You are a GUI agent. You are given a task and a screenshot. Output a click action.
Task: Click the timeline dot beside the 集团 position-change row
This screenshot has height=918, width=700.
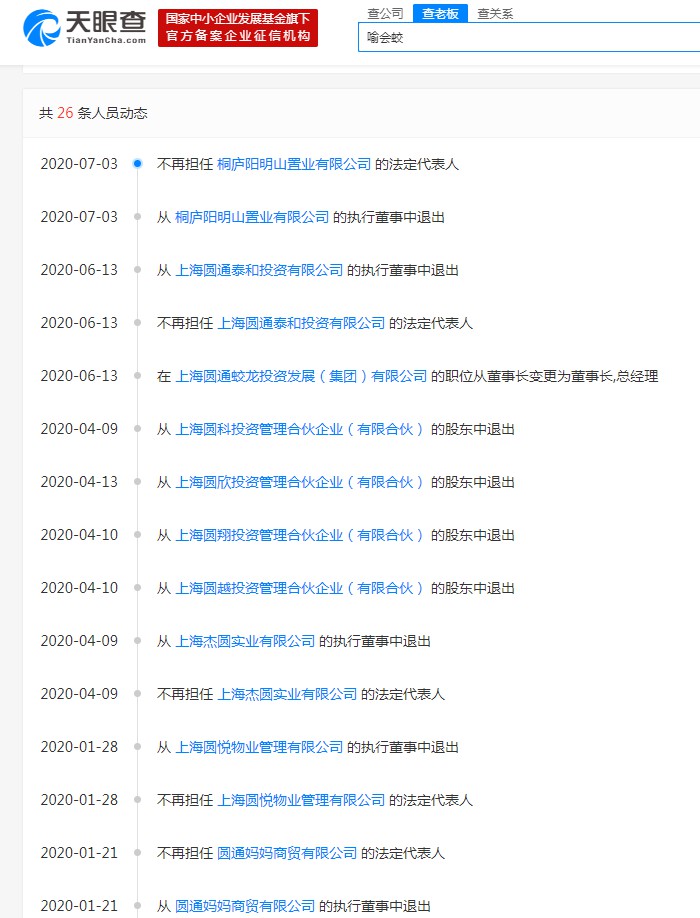(137, 376)
